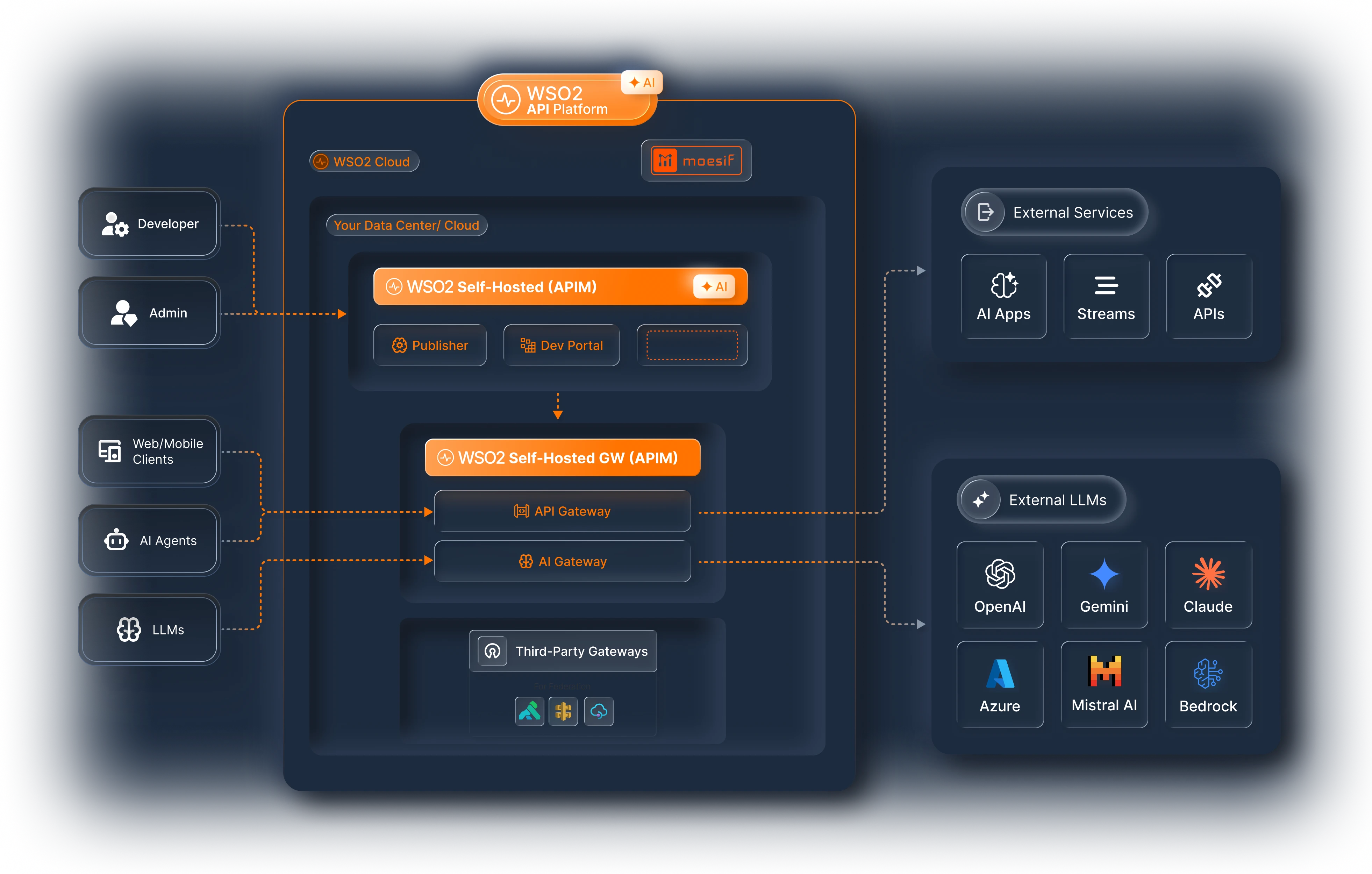Click the WSO2 Cloud pill label
This screenshot has height=874, width=1372.
pos(365,161)
